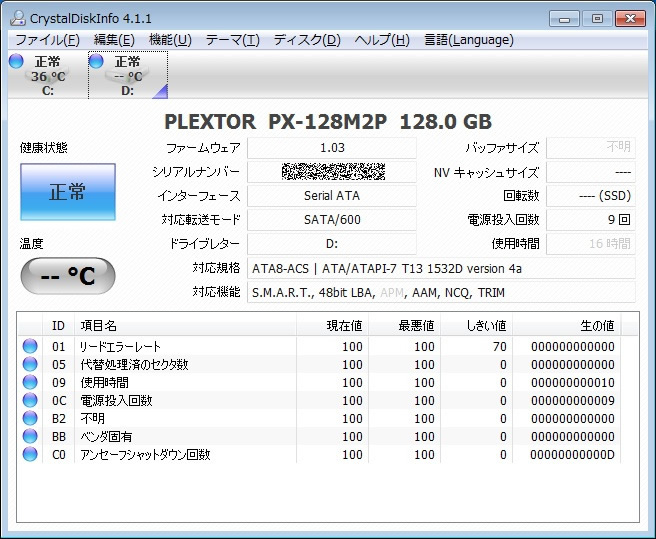The width and height of the screenshot is (656, 539).
Task: Close the CrystalDiskInfo window
Action: point(630,19)
